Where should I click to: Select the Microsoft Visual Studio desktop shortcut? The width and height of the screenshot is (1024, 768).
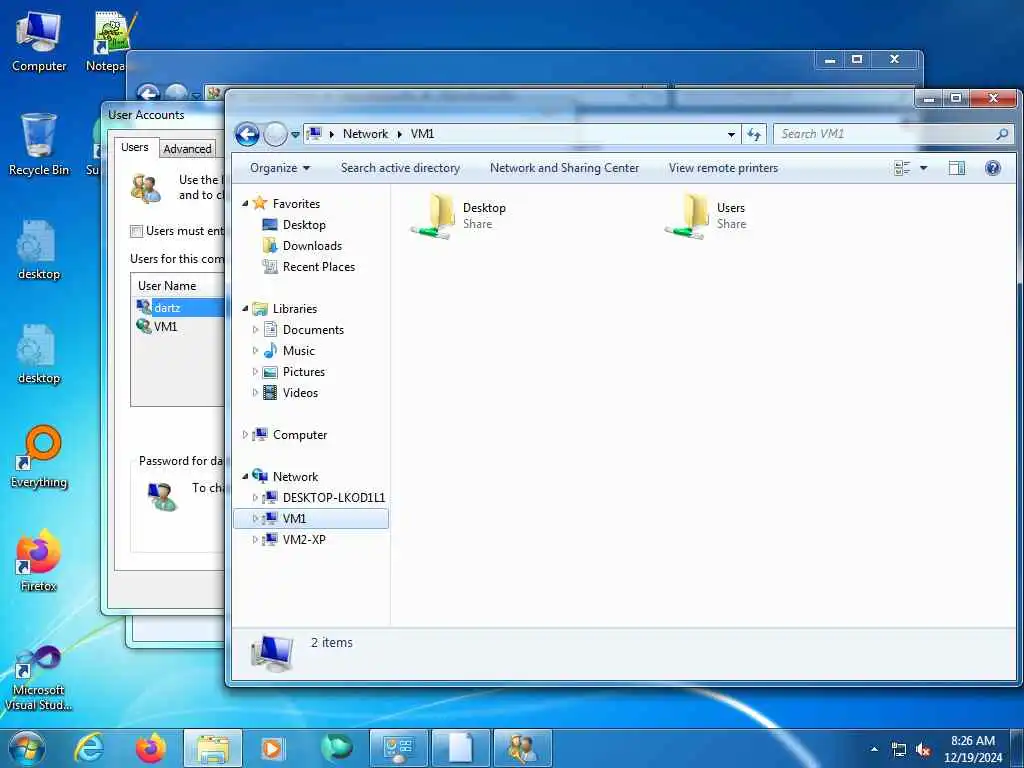coord(39,677)
